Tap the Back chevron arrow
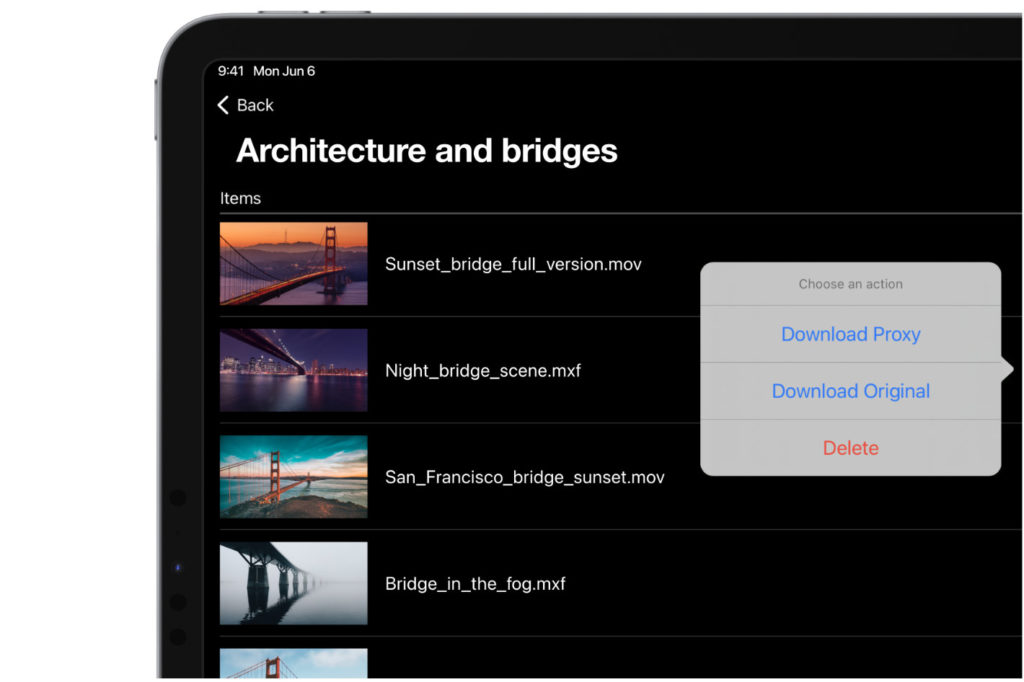 click(x=223, y=105)
